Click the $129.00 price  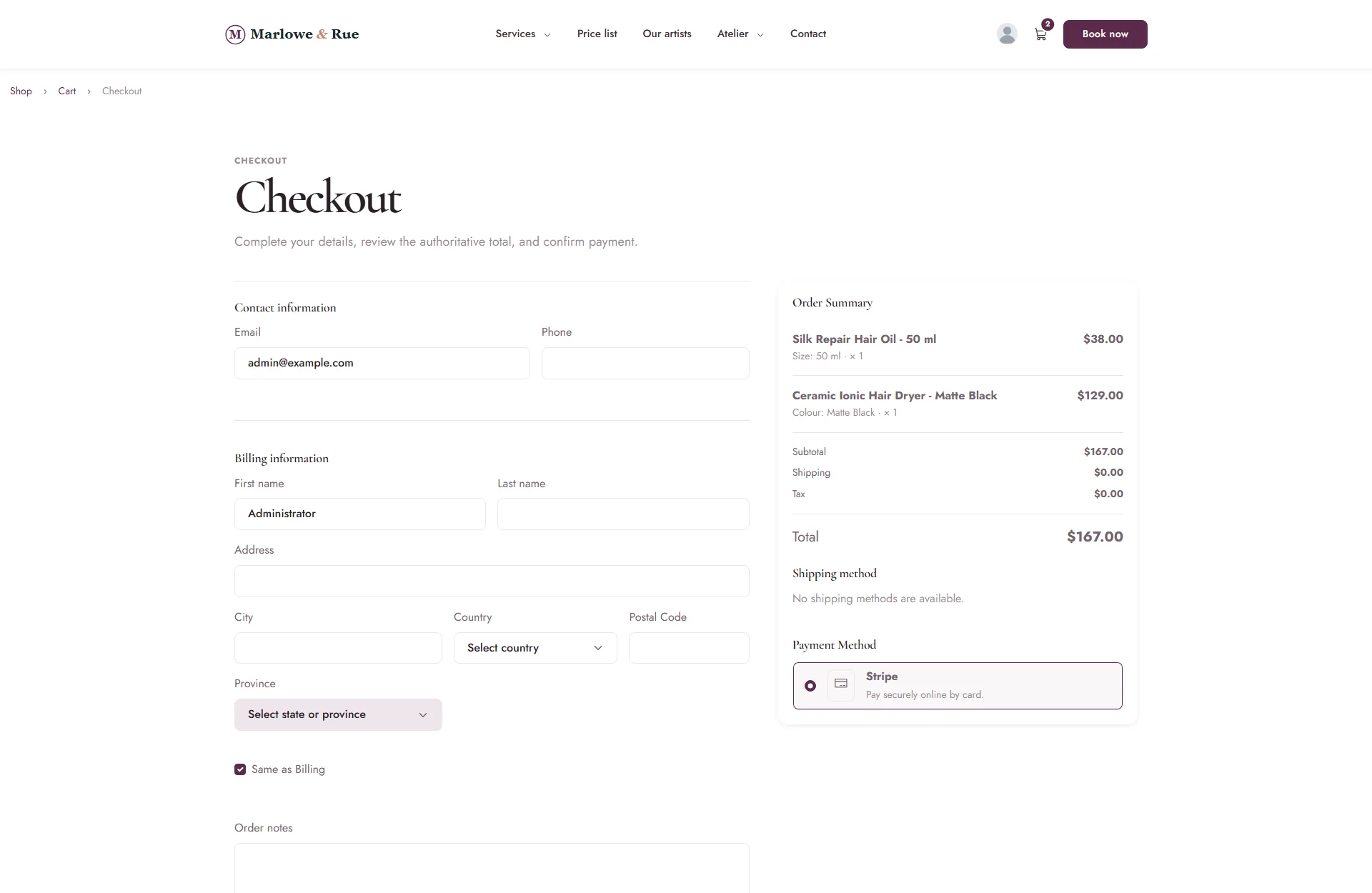point(1100,396)
